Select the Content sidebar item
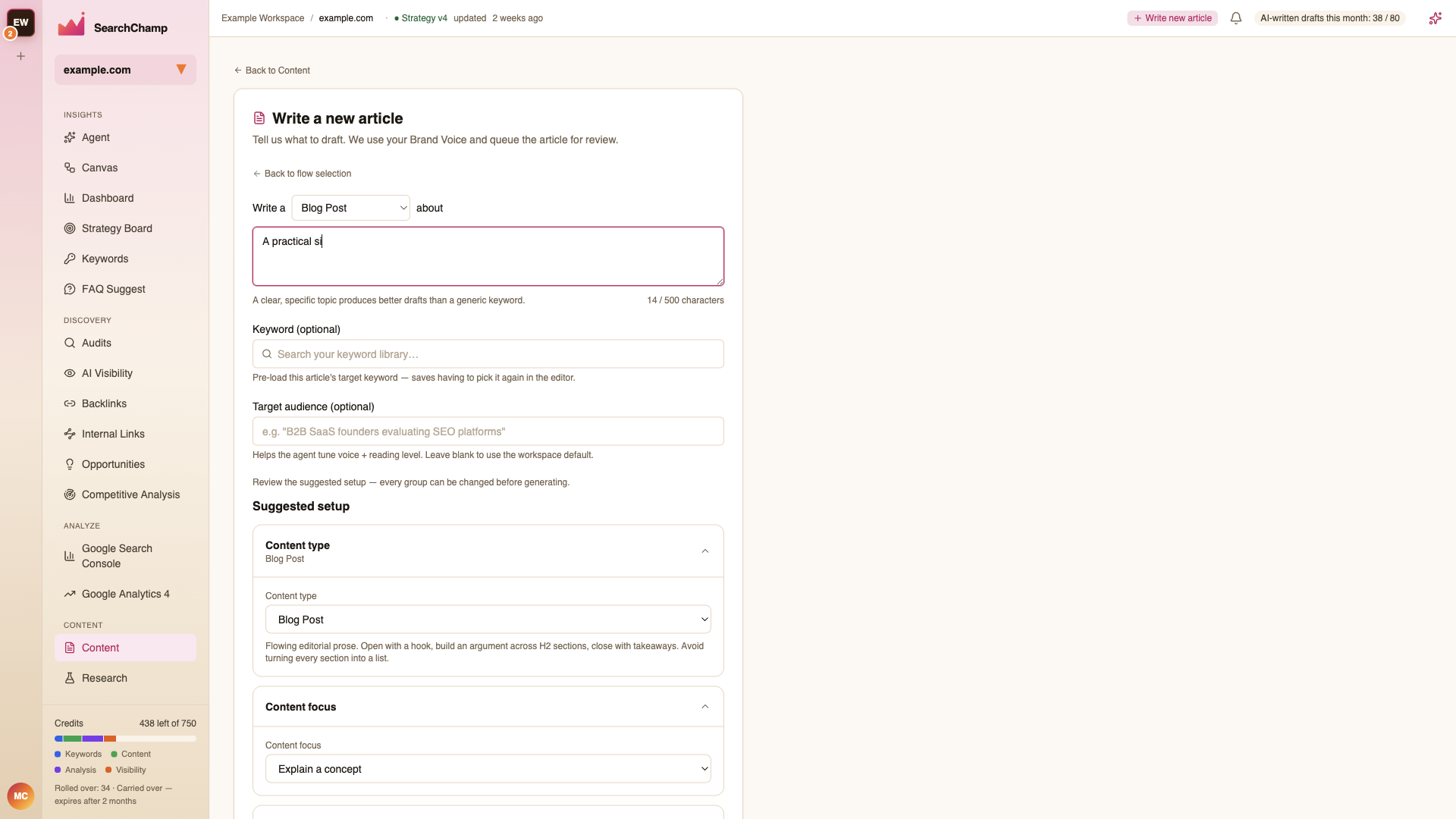Image resolution: width=1456 pixels, height=819 pixels. click(125, 648)
